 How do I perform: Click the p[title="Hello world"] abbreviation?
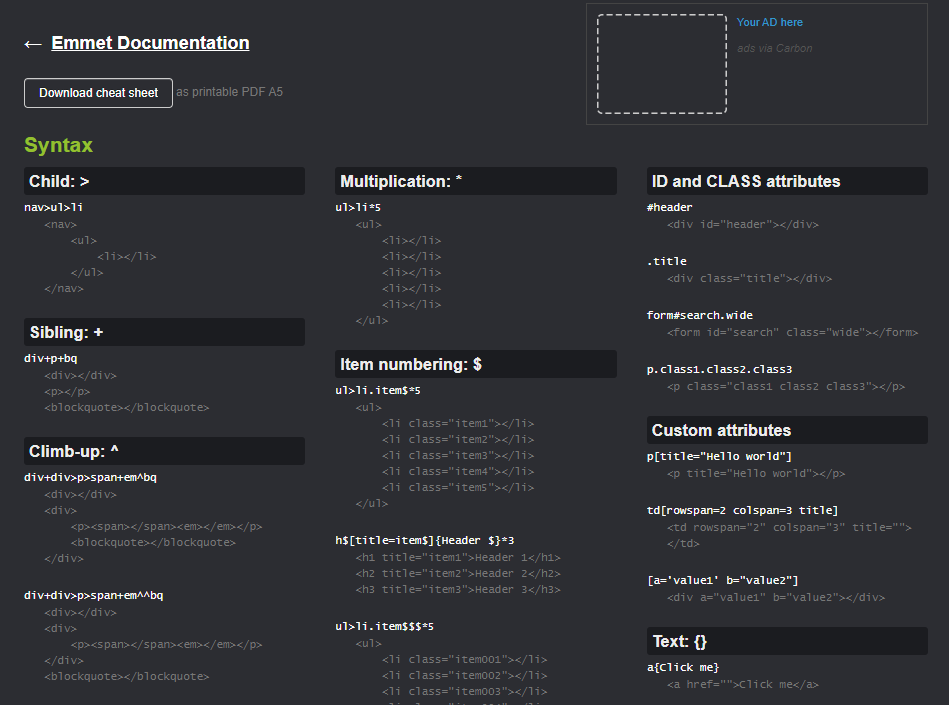[x=720, y=456]
